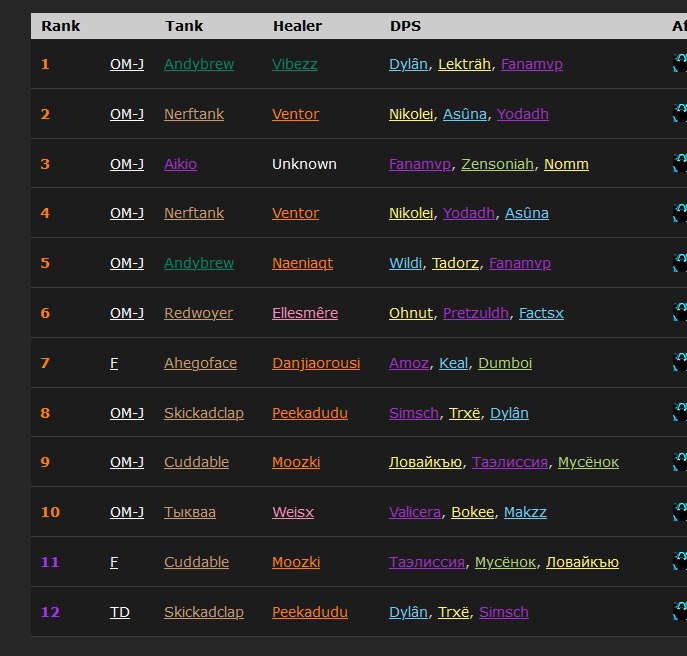Open DPS Zensoniah profile
687x656 pixels.
click(x=497, y=164)
